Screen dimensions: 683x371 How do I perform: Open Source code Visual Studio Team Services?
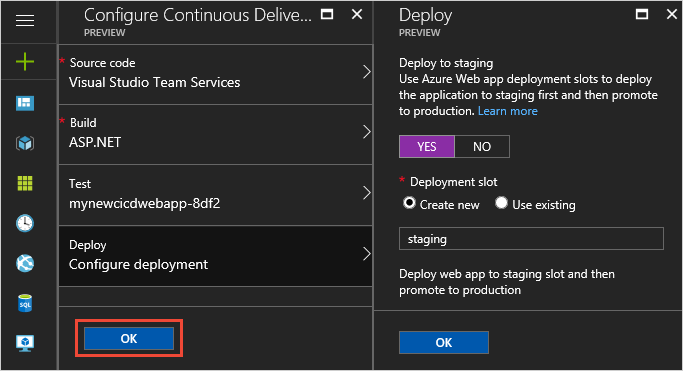(216, 74)
